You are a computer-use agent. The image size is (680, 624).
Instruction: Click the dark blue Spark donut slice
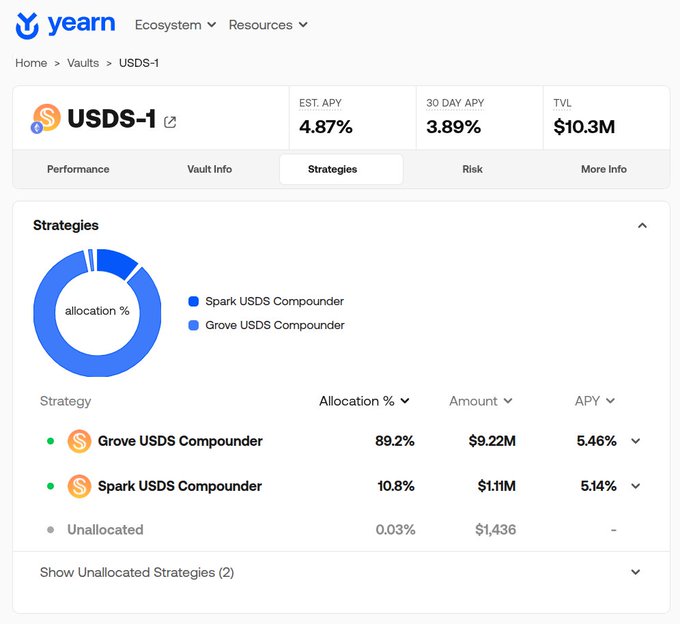tap(114, 263)
